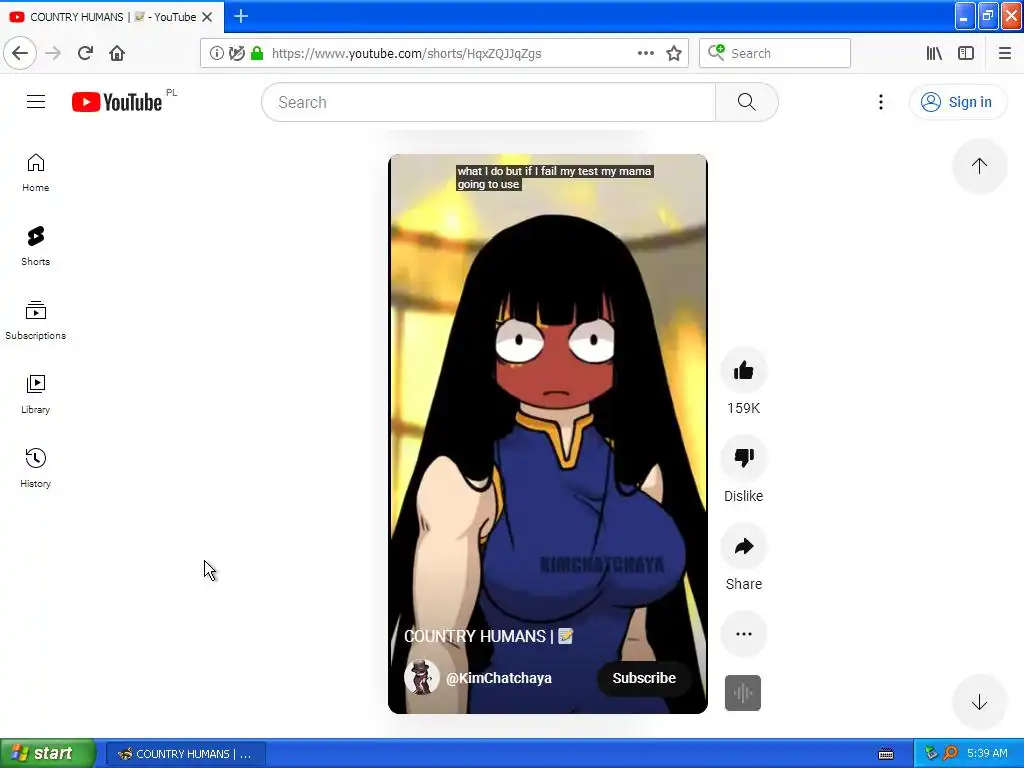The width and height of the screenshot is (1024, 768).
Task: Toggle the browser sidebar icon
Action: [966, 54]
